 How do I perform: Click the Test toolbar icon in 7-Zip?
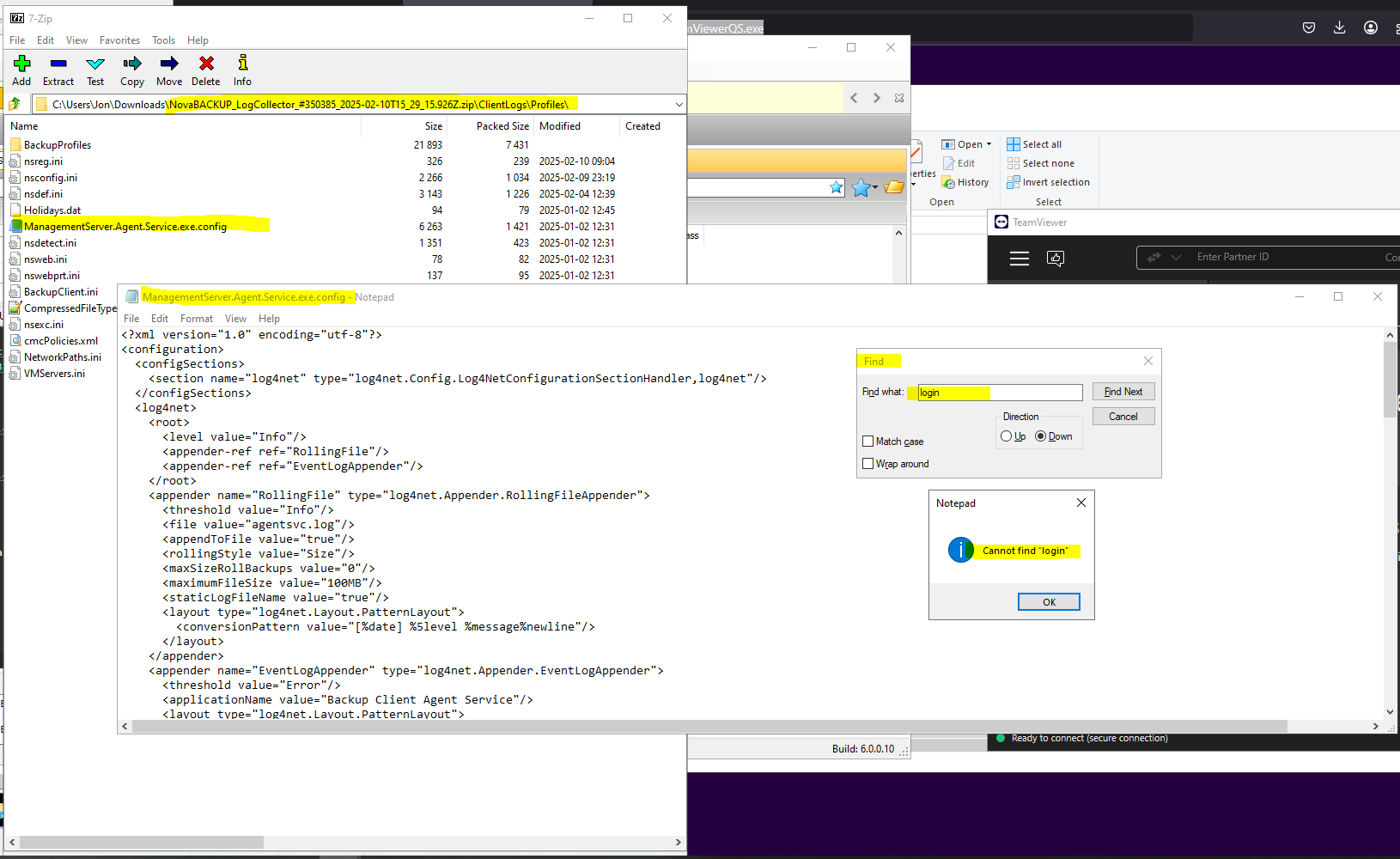point(95,70)
